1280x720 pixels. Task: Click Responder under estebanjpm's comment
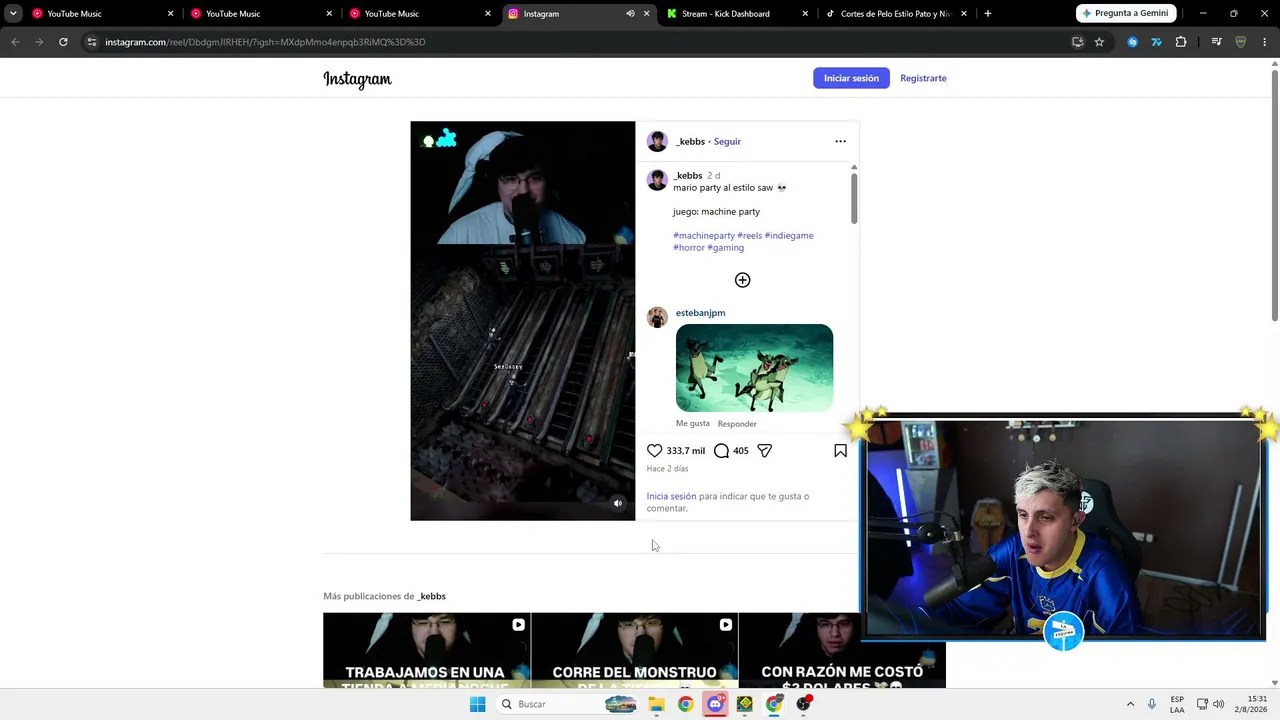(737, 424)
